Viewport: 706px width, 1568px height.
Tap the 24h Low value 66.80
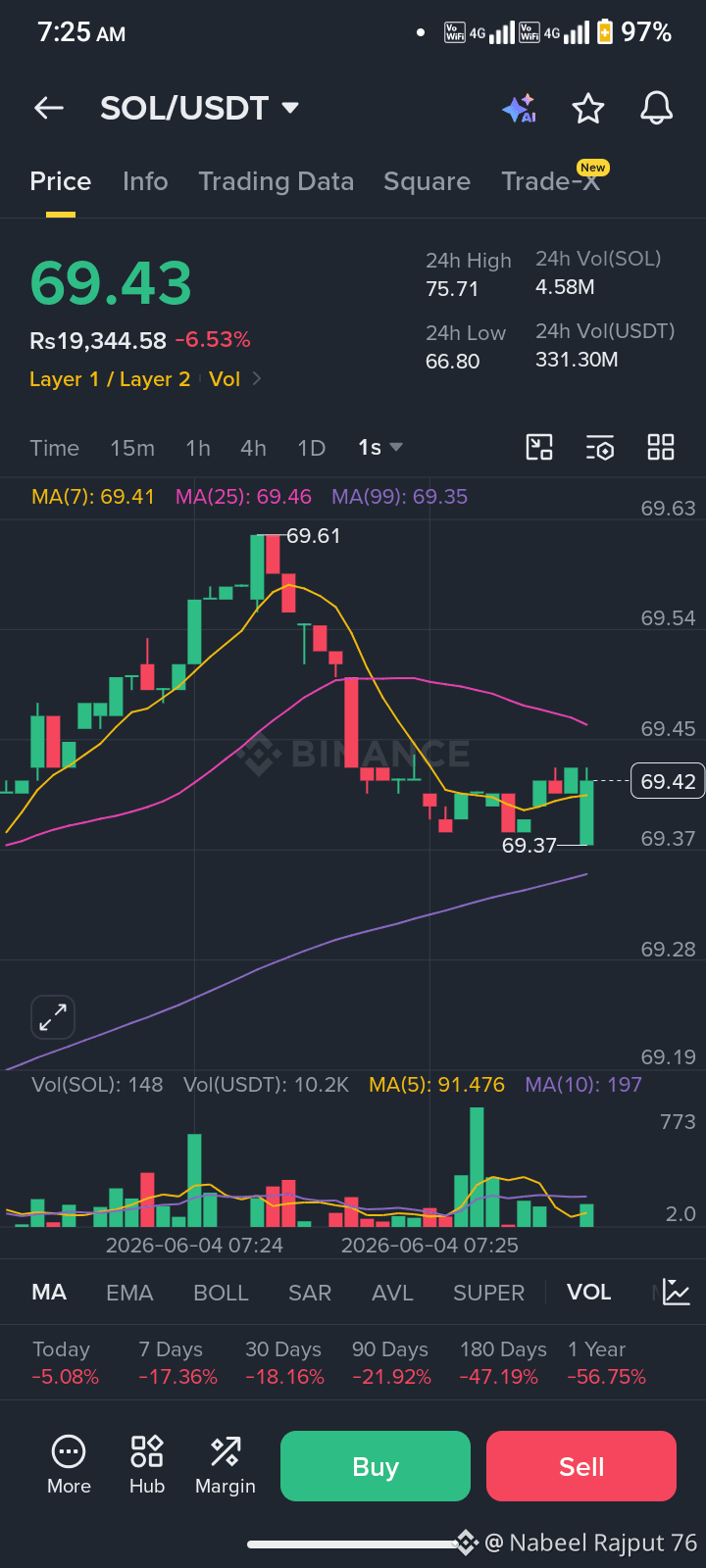click(x=452, y=362)
